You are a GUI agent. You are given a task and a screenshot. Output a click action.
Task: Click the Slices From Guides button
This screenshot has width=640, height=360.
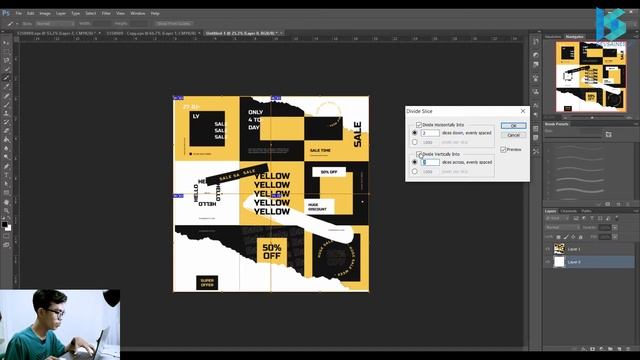[x=174, y=24]
